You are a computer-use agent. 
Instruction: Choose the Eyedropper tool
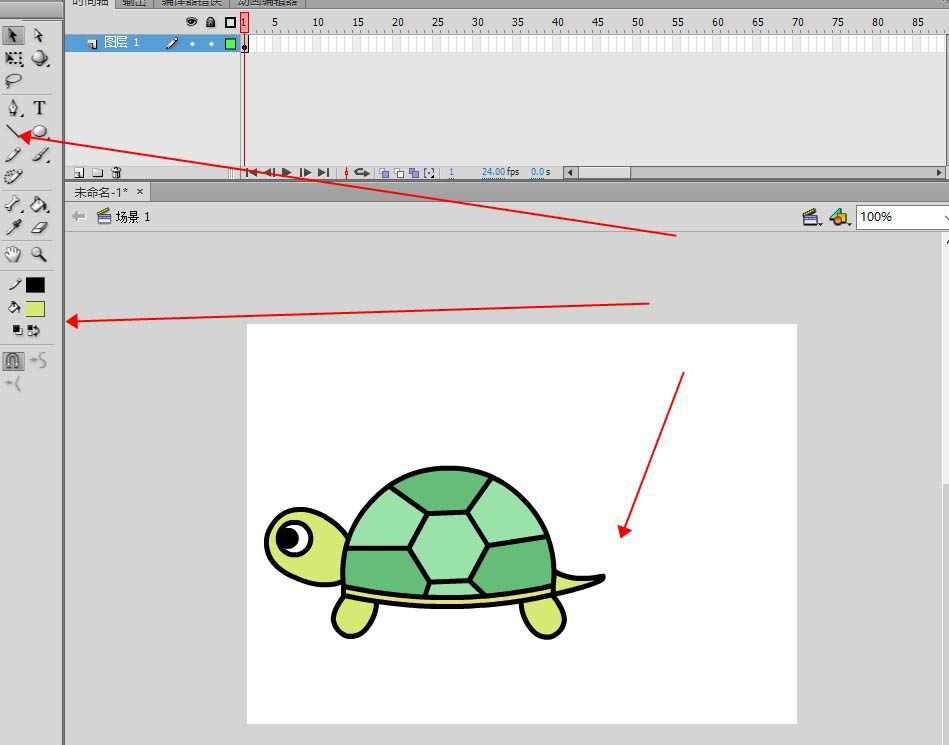click(14, 228)
